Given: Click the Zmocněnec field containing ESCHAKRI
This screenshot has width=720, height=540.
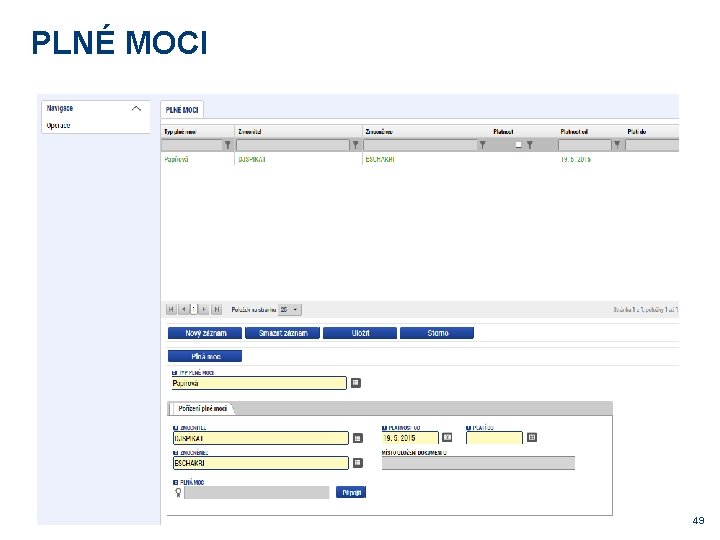Looking at the screenshot, I should click(x=261, y=463).
